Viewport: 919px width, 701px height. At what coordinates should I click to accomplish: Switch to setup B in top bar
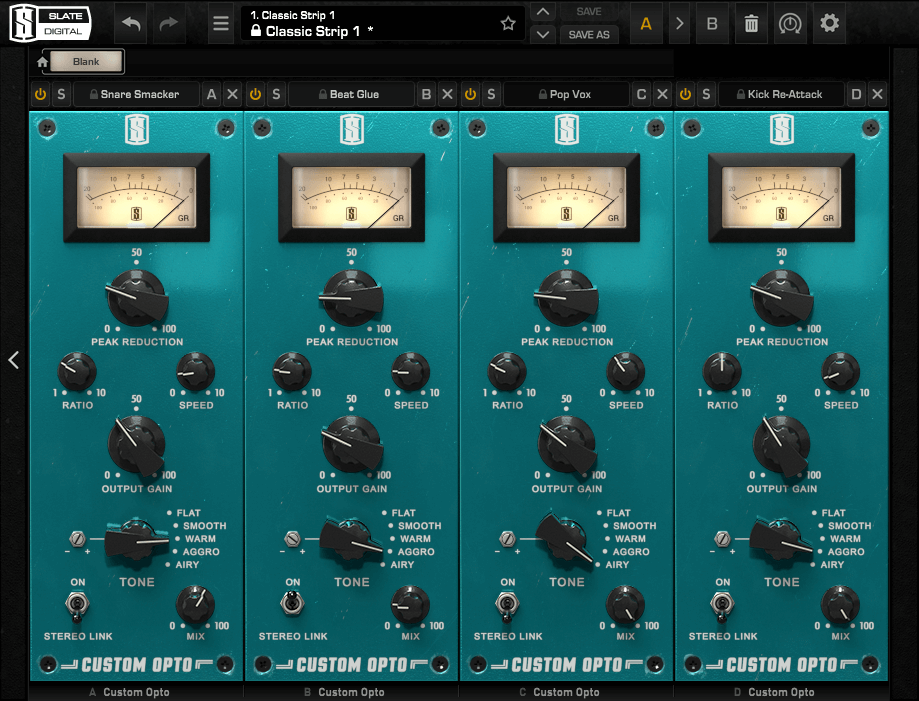point(712,23)
